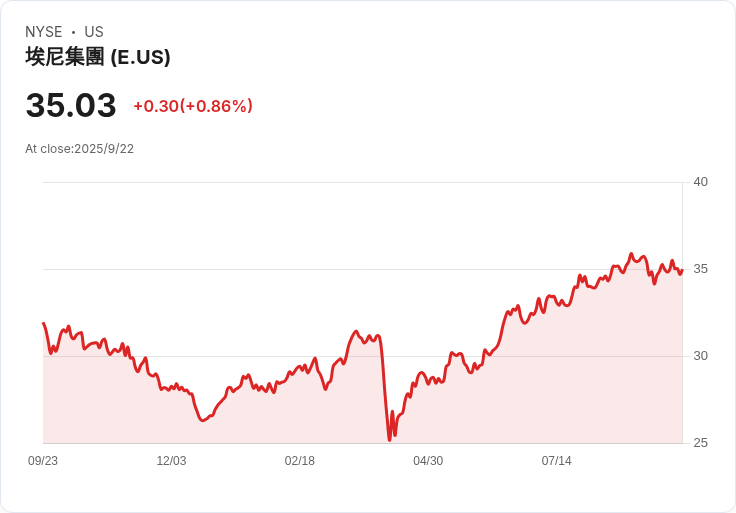
Task: Click the 35 label on the price axis
Action: coord(700,269)
